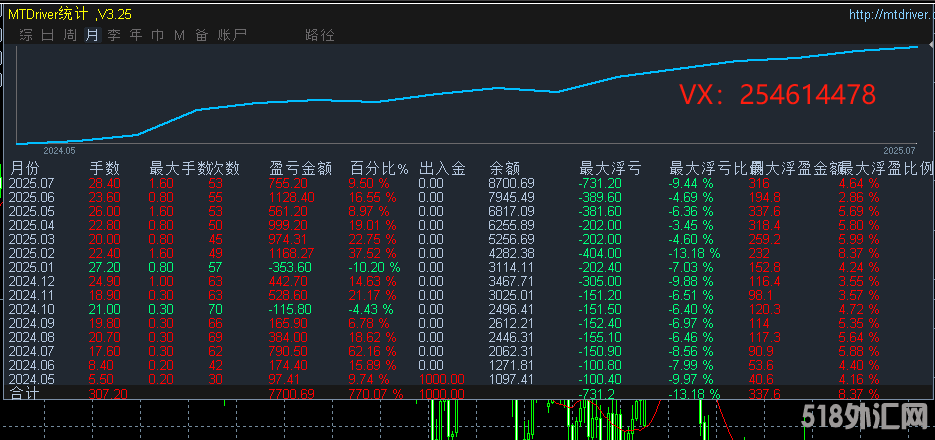Switch to the 综 summary tab
The height and width of the screenshot is (440, 935).
27,35
